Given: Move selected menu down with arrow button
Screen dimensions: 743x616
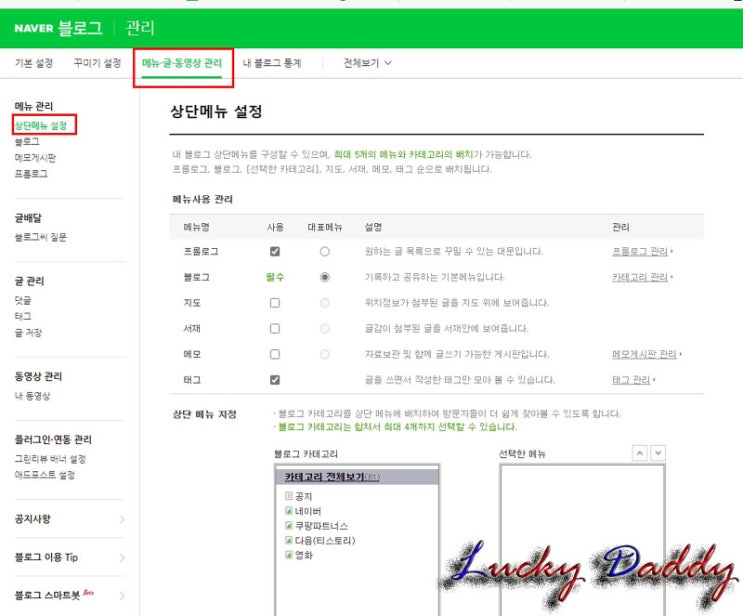Looking at the screenshot, I should [658, 453].
